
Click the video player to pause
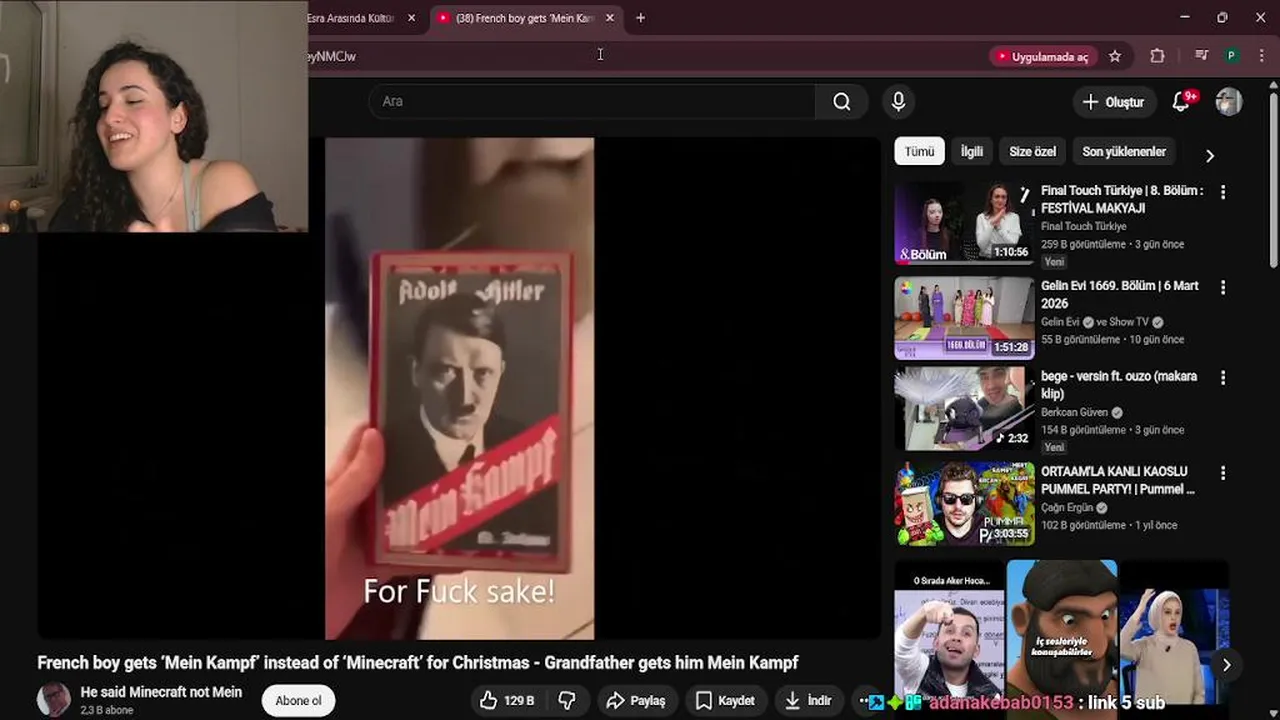tap(459, 388)
